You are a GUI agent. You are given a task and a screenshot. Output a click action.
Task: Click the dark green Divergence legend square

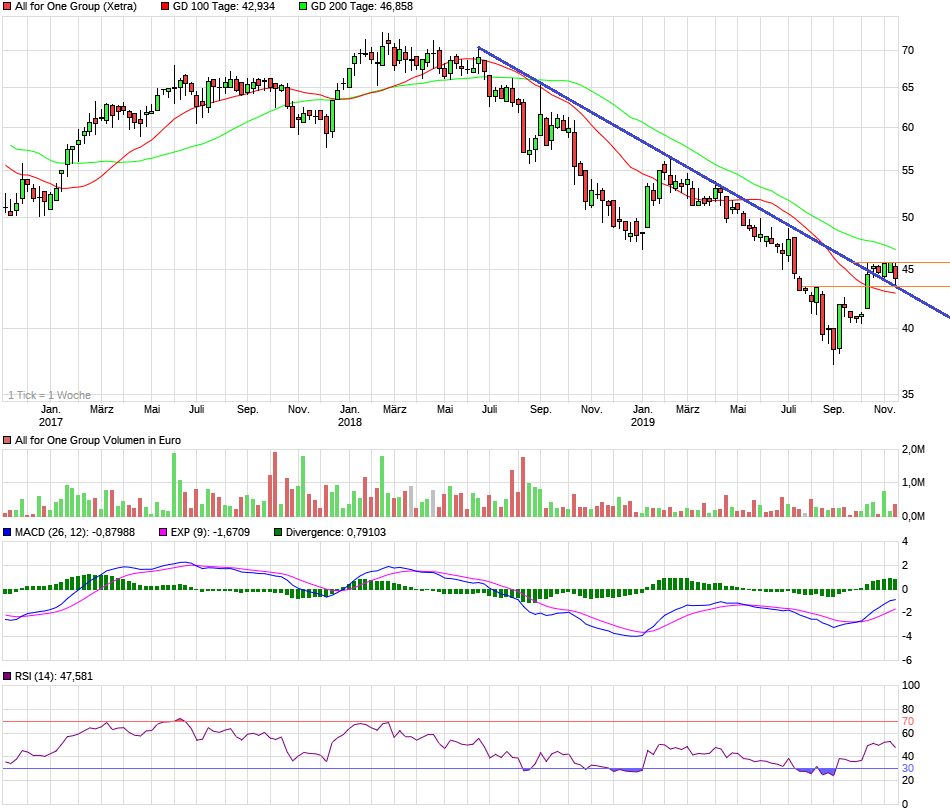[x=278, y=532]
